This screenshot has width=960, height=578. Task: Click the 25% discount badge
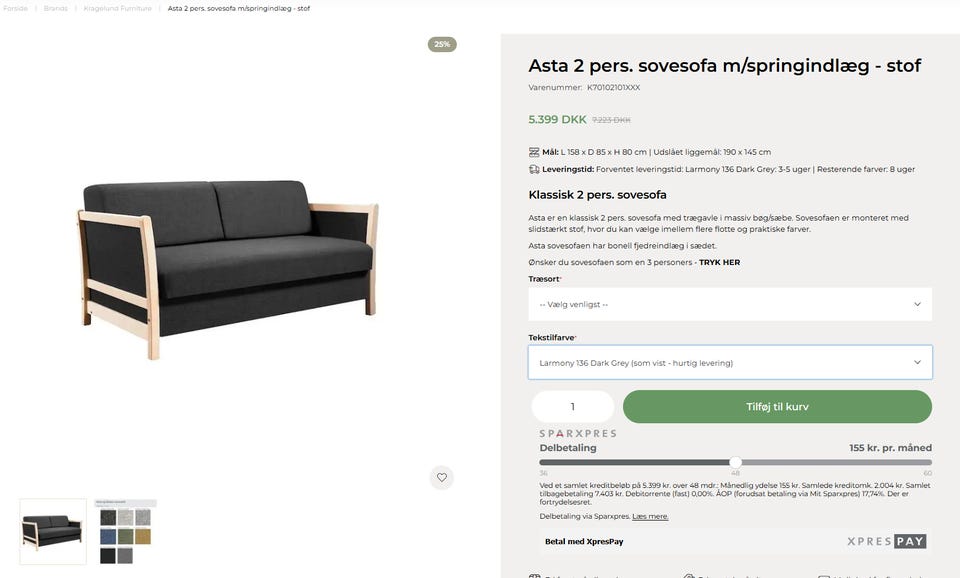442,44
